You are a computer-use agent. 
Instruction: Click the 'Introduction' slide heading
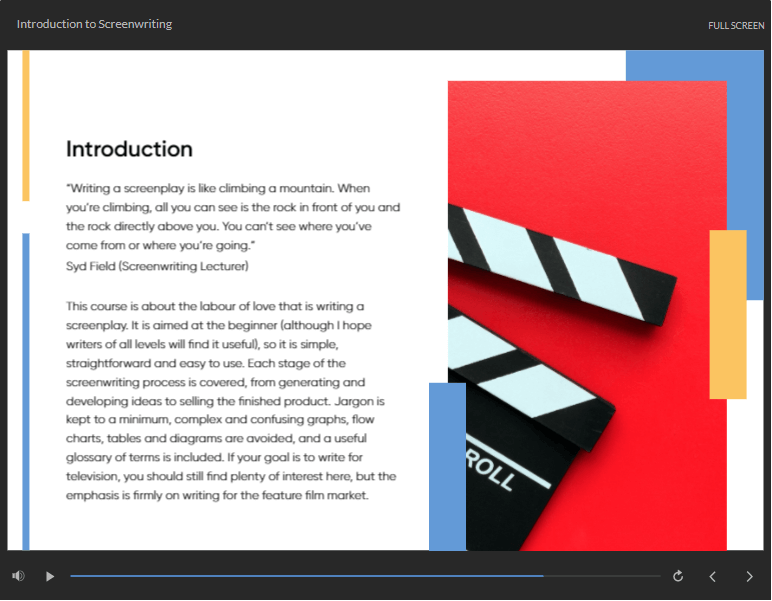click(129, 149)
